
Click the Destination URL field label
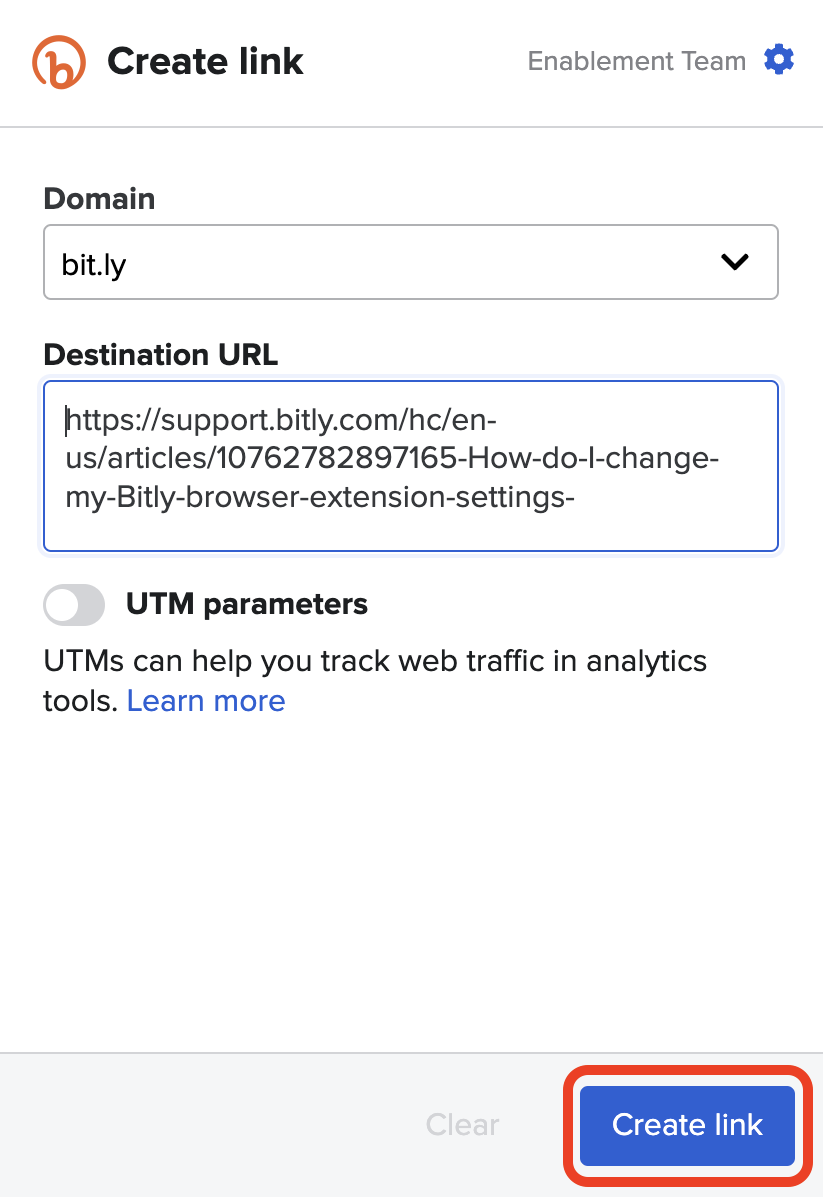click(x=160, y=354)
